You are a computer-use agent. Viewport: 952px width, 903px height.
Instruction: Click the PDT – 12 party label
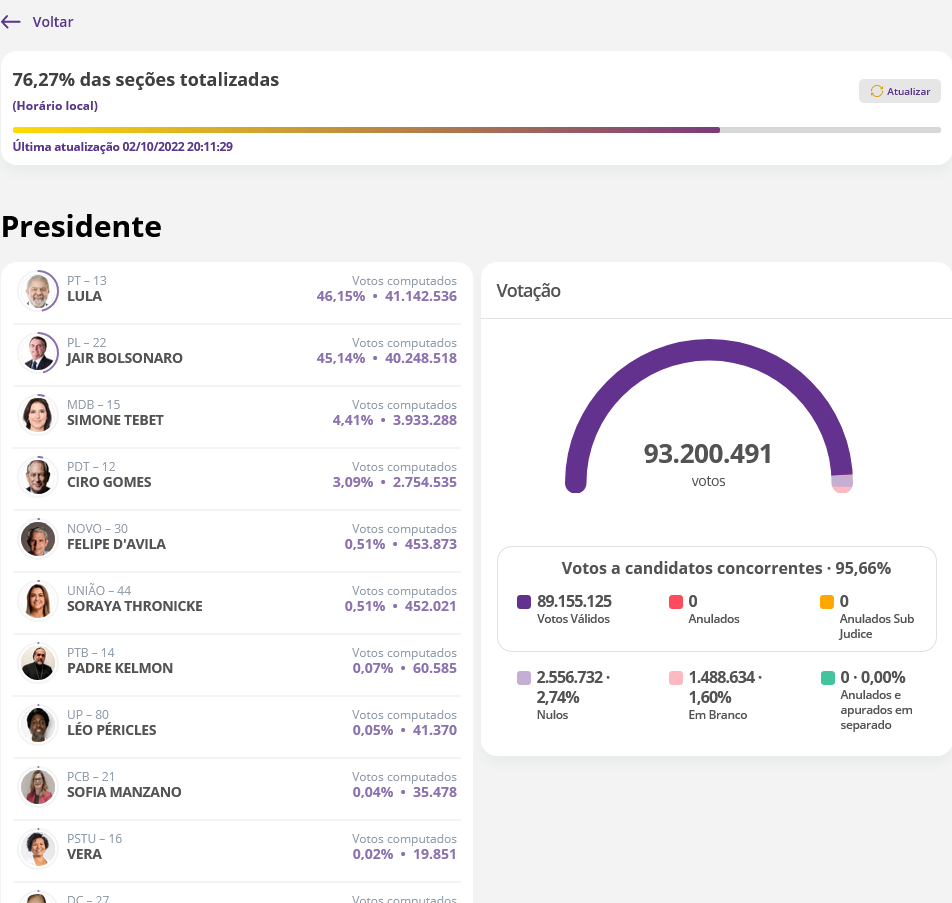[x=91, y=466]
